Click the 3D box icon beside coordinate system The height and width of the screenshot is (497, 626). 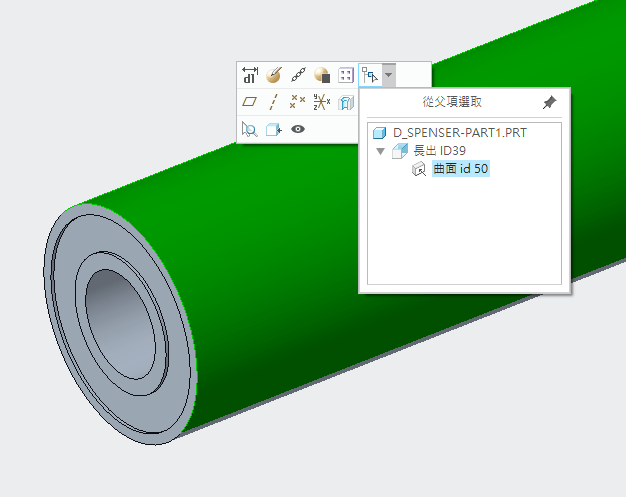pos(346,102)
